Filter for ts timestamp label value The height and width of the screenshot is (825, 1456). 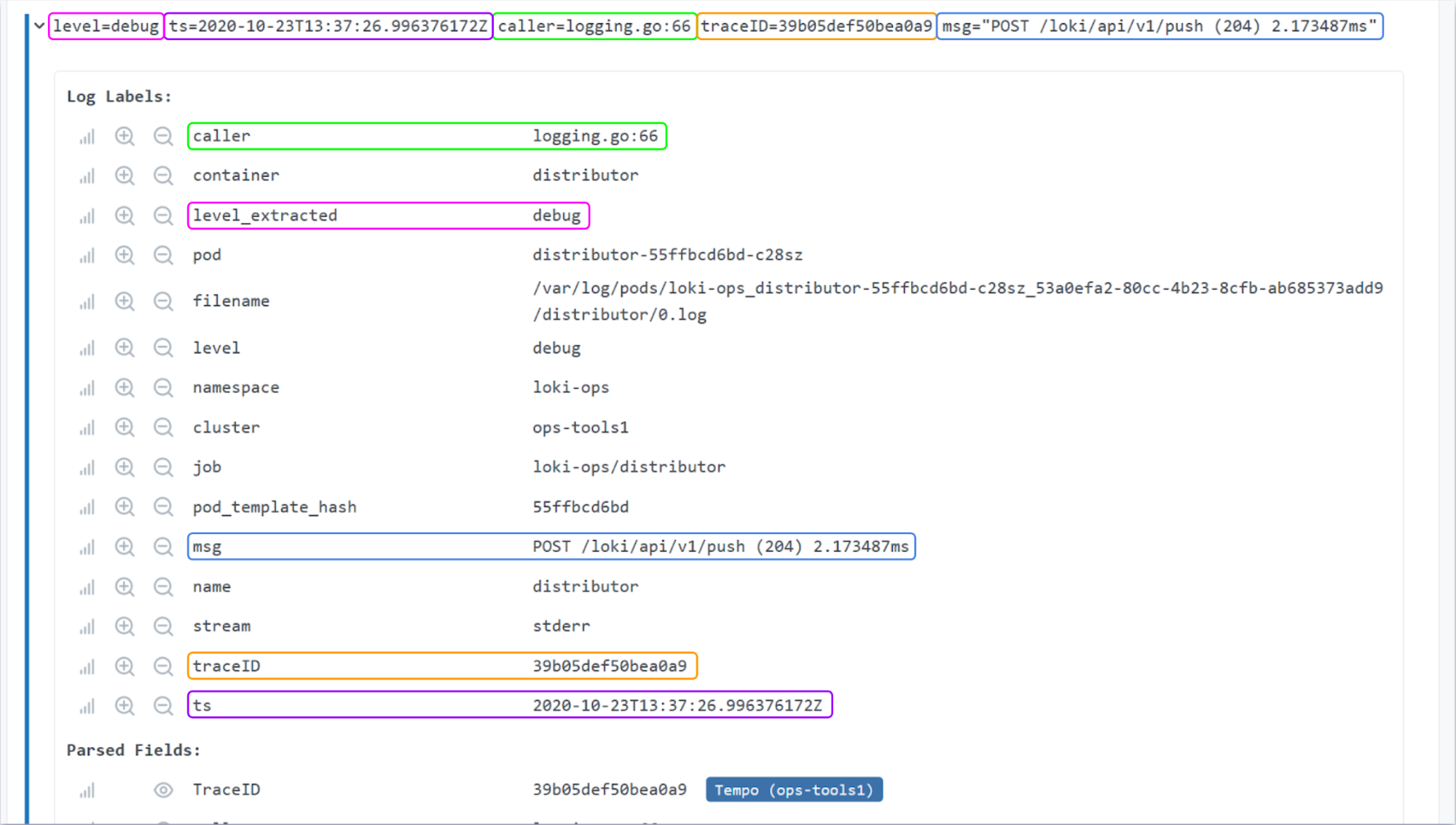coord(125,705)
